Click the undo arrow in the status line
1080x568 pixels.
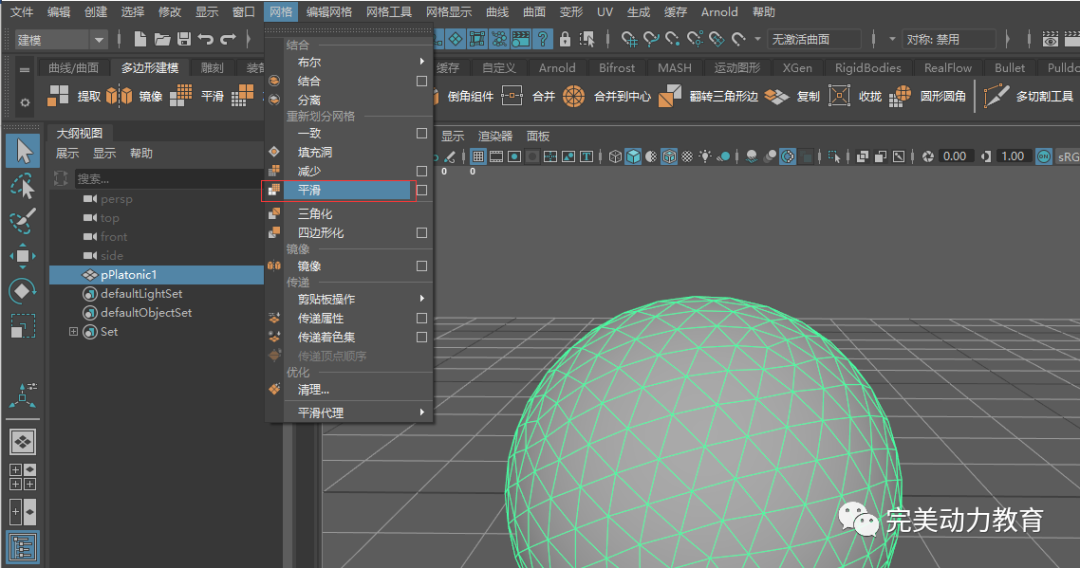coord(206,39)
